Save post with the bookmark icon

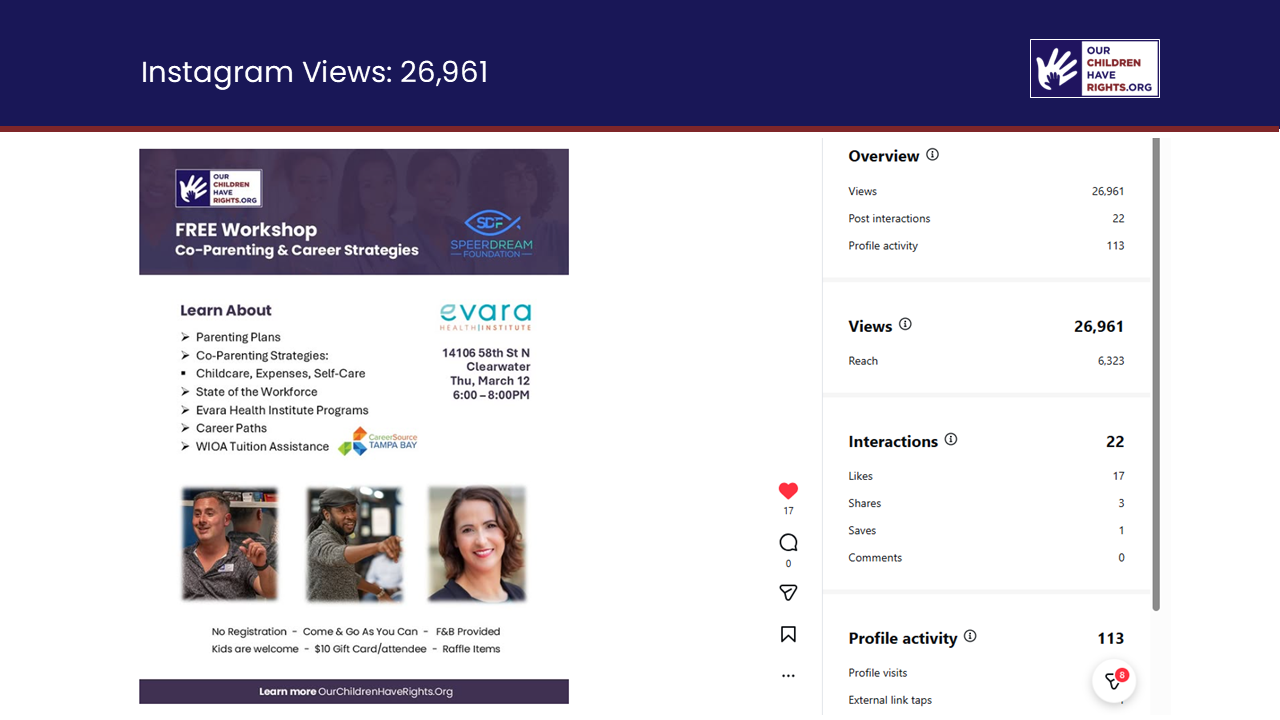(x=788, y=634)
